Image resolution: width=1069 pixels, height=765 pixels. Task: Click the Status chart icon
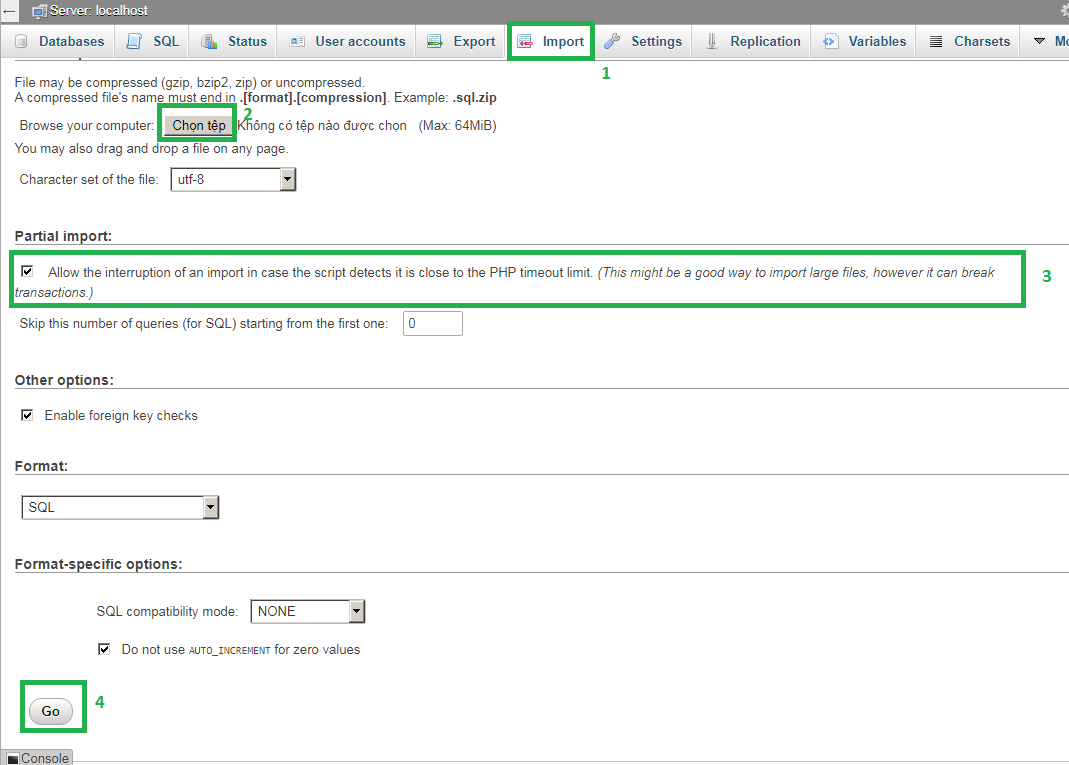[x=209, y=42]
